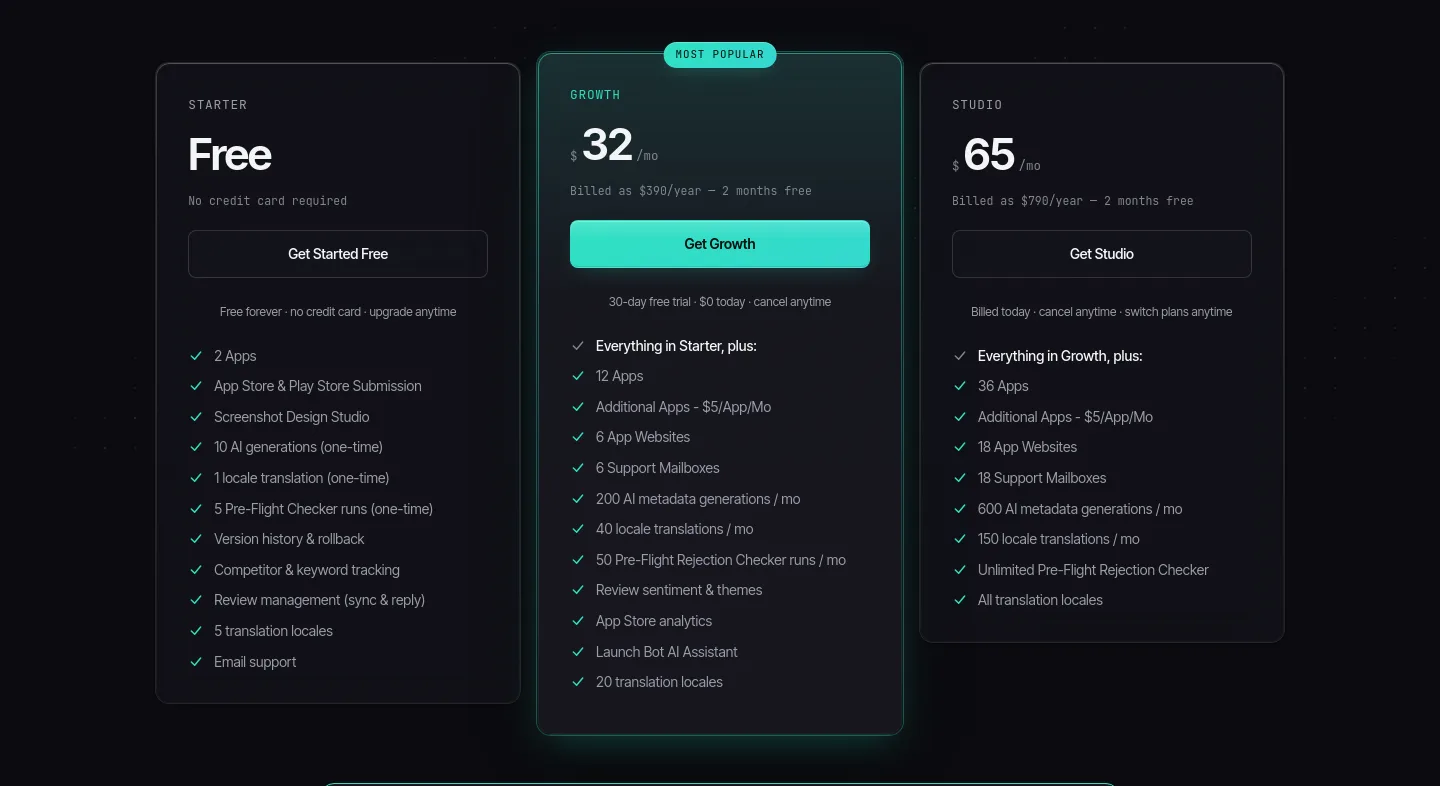Click the check icon beside "Competitor & keyword tracking"
Viewport: 1440px width, 786px height.
196,570
